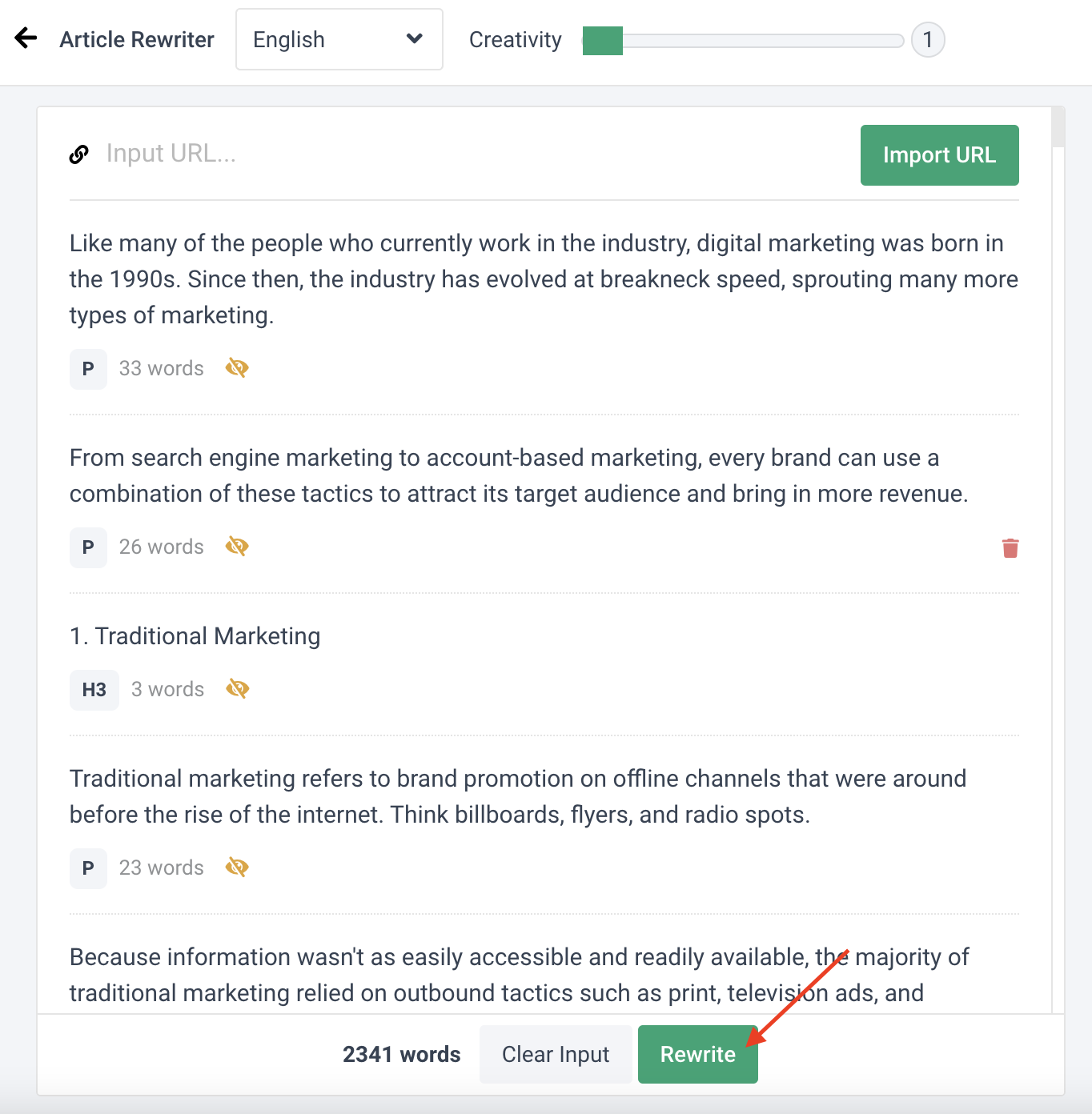The width and height of the screenshot is (1092, 1114).
Task: Delete the 26-word paragraph using the trash icon
Action: point(1010,548)
